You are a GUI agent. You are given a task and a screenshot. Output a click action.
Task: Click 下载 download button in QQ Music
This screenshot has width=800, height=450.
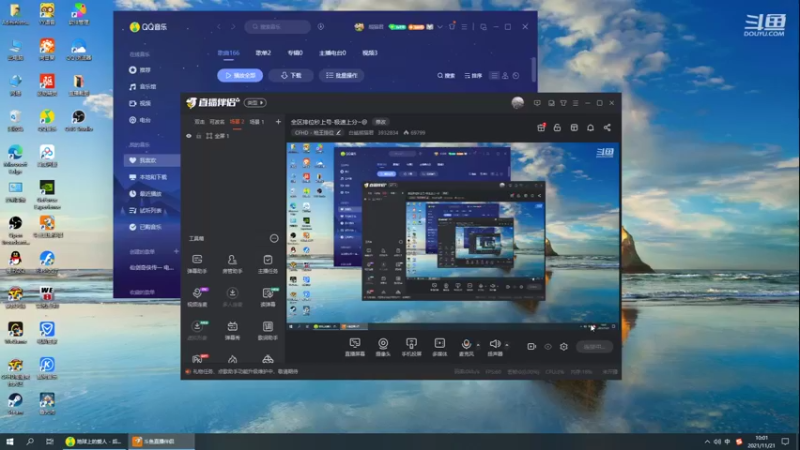pos(291,75)
